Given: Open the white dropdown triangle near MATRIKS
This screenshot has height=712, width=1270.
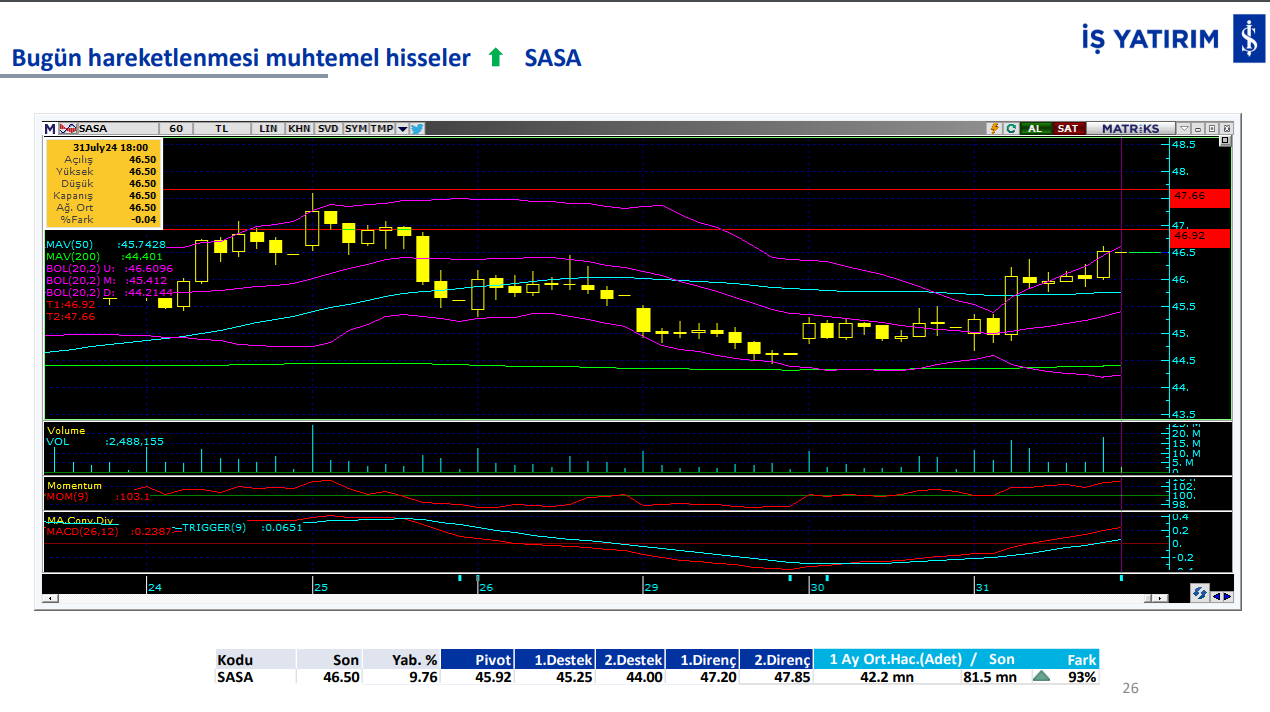Looking at the screenshot, I should pos(1184,128).
